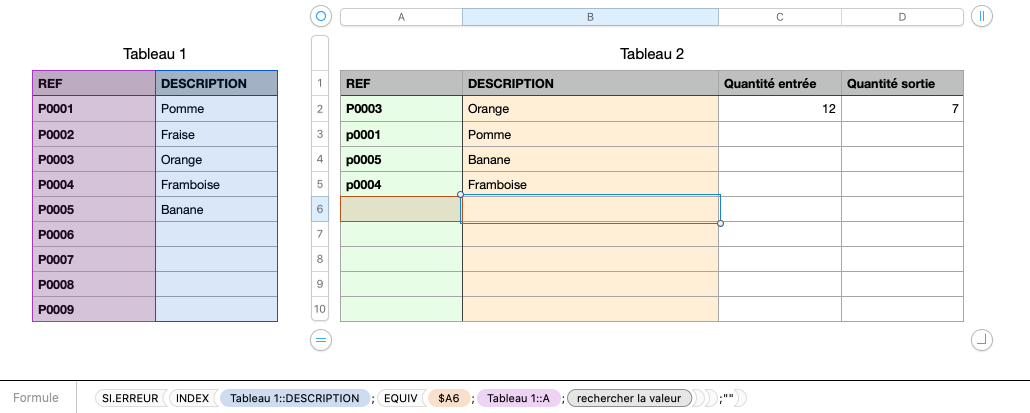Click the EQUIV function token

click(399, 398)
